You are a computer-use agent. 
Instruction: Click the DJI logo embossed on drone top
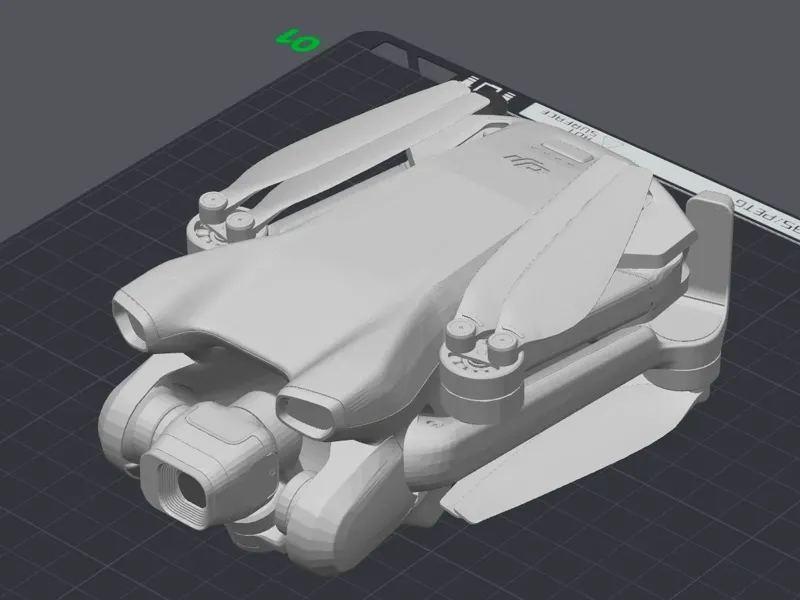point(526,162)
